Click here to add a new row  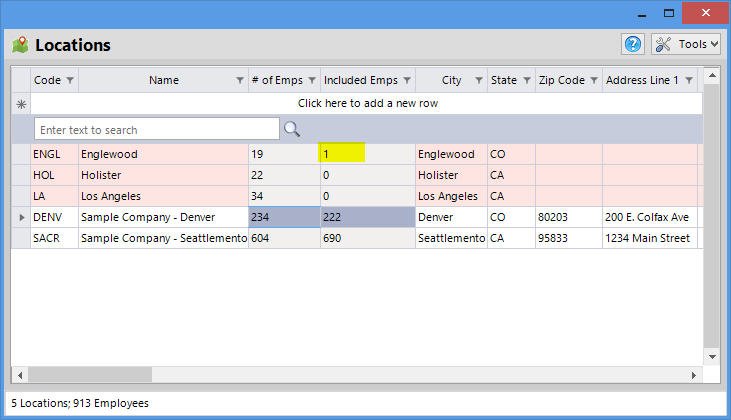coord(367,103)
